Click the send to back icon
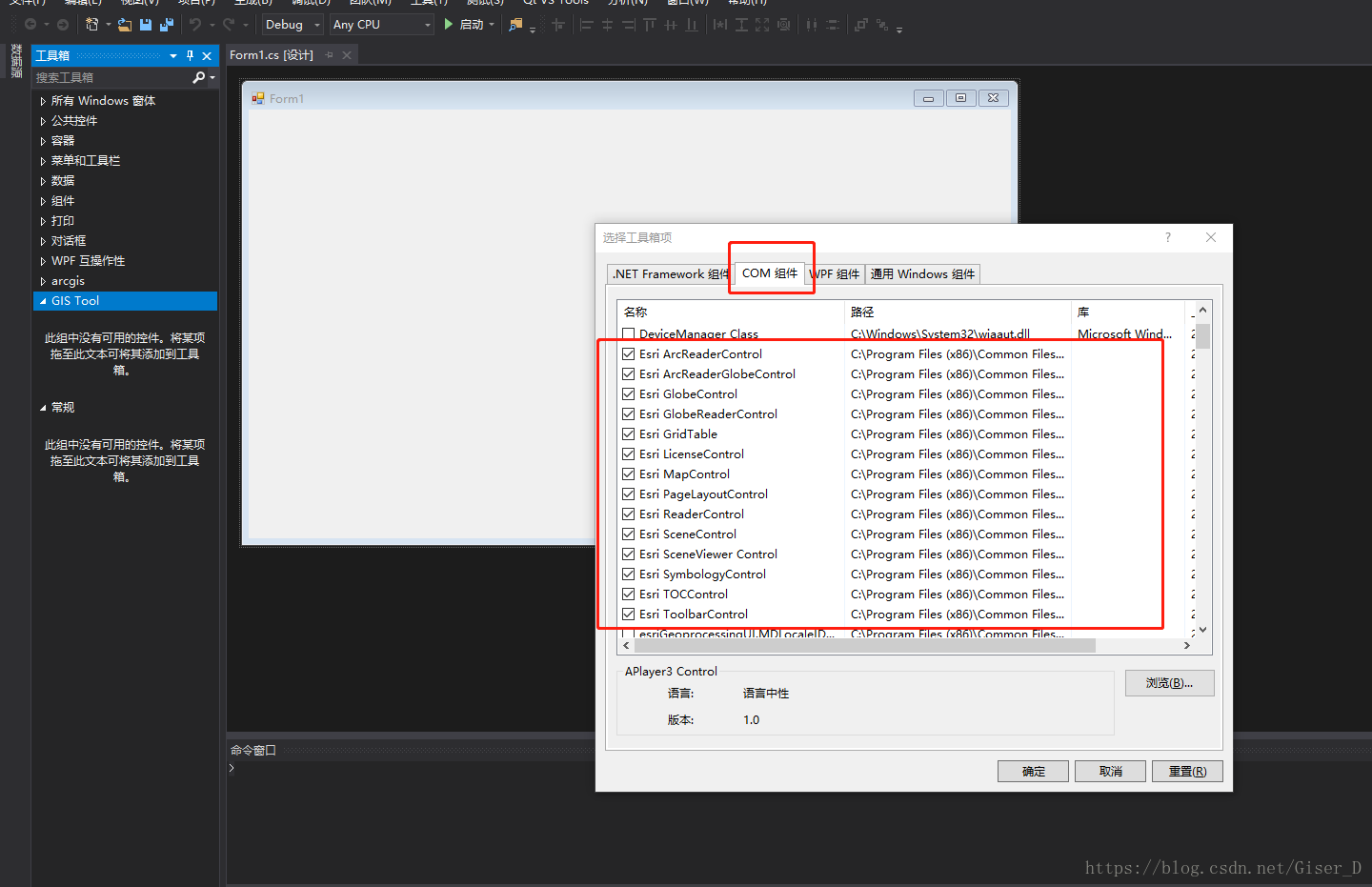1372x887 pixels. click(x=882, y=25)
